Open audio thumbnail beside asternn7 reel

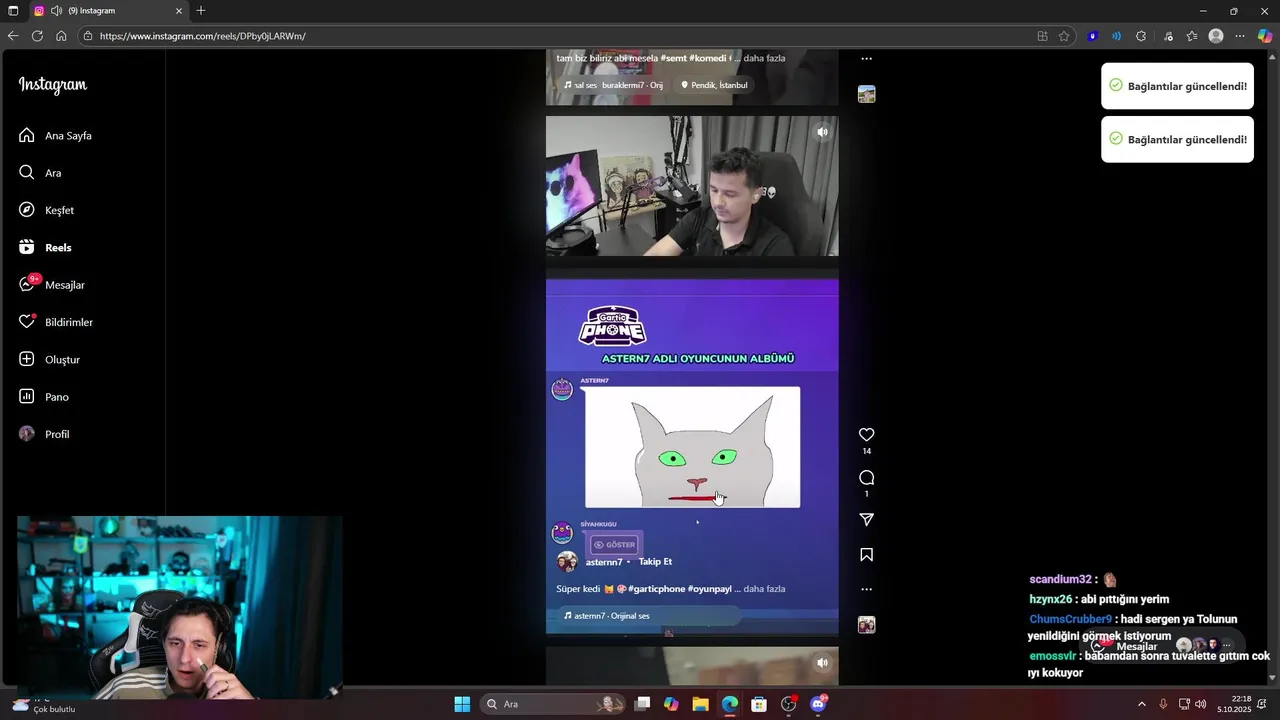[x=867, y=625]
